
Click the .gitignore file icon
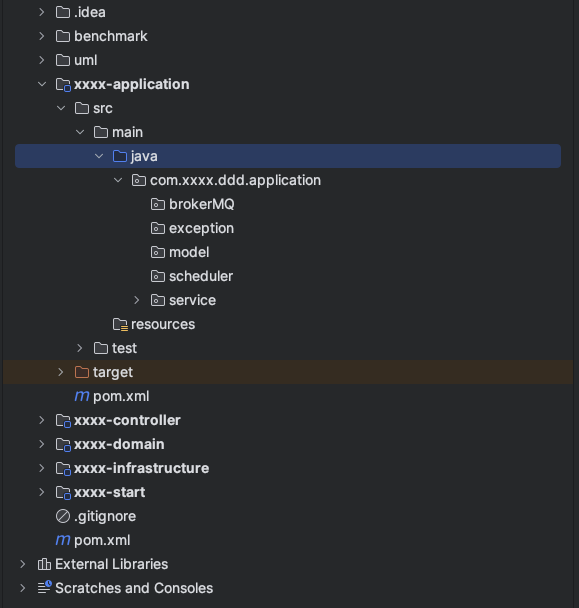click(x=63, y=516)
